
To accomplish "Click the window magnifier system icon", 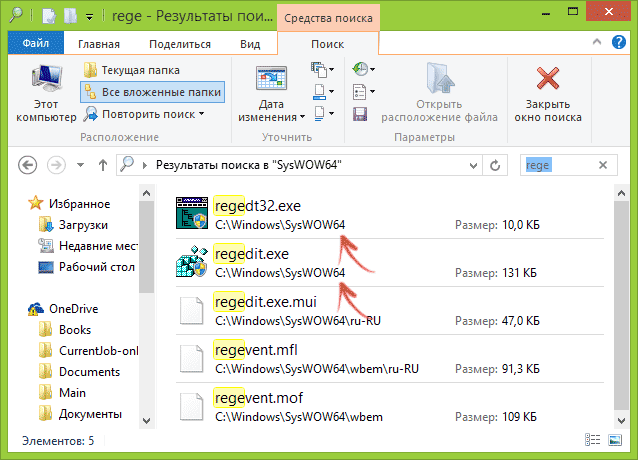I will (16, 15).
